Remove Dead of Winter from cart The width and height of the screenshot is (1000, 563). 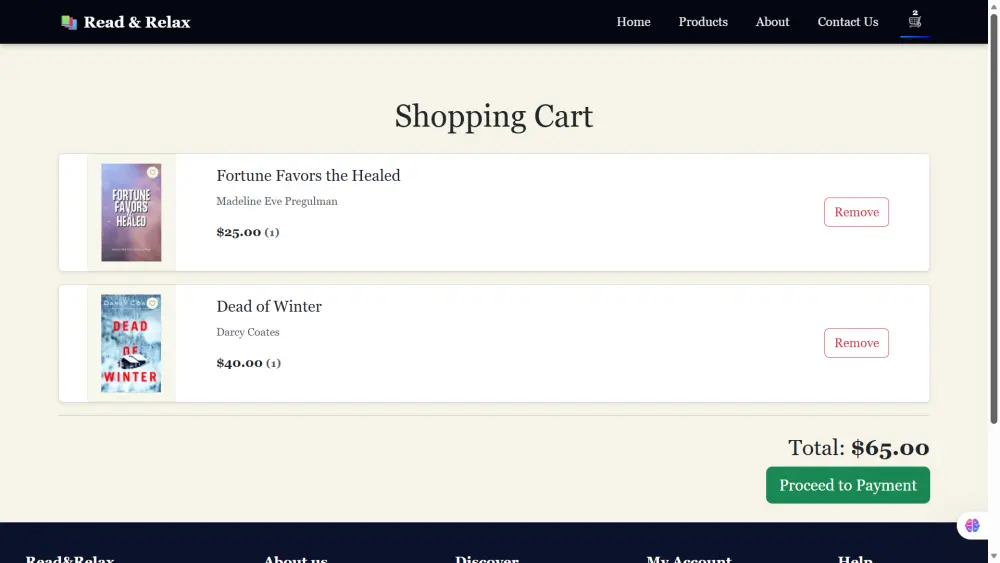[x=856, y=343]
